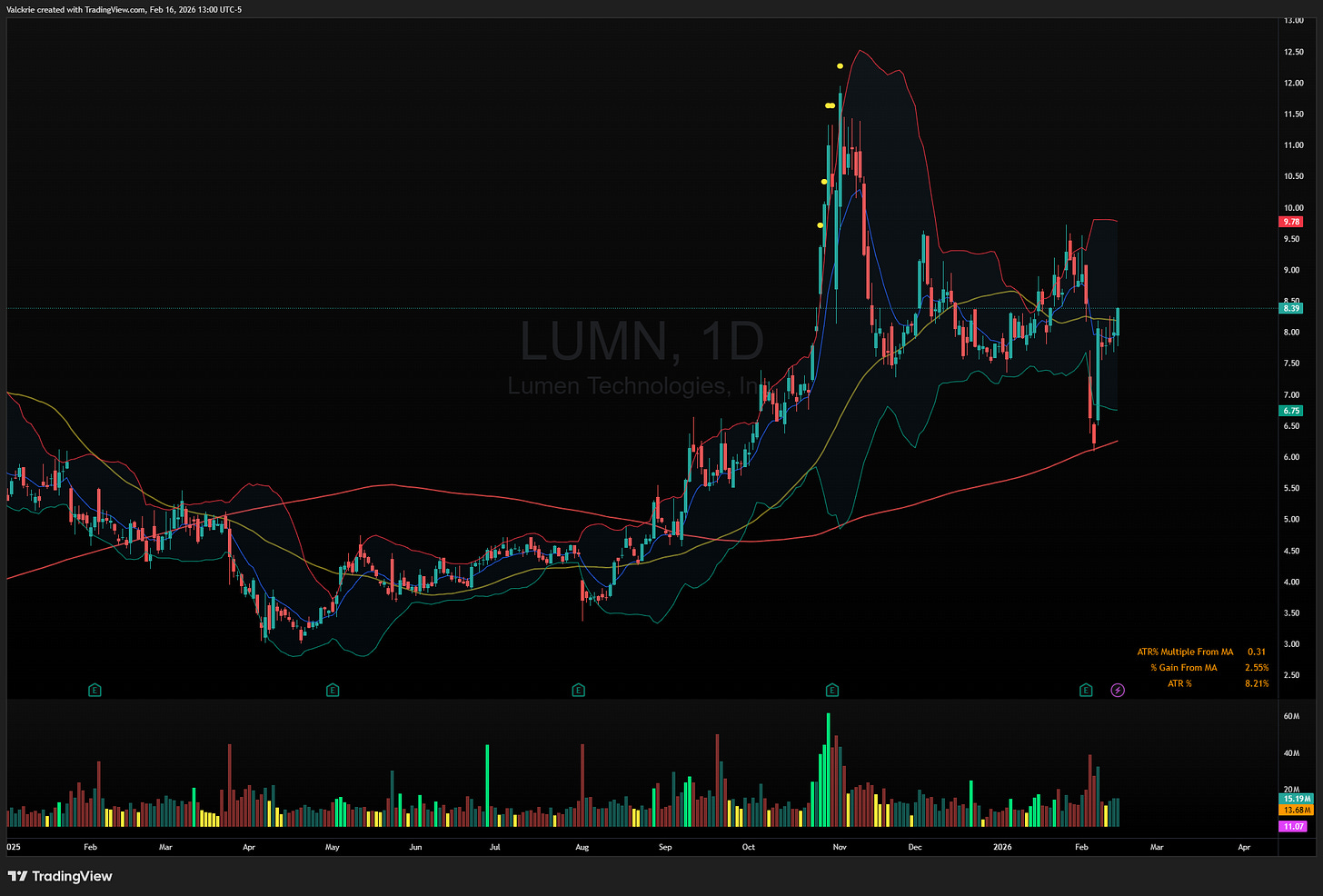Click the 2026 year label on time axis

point(1002,847)
